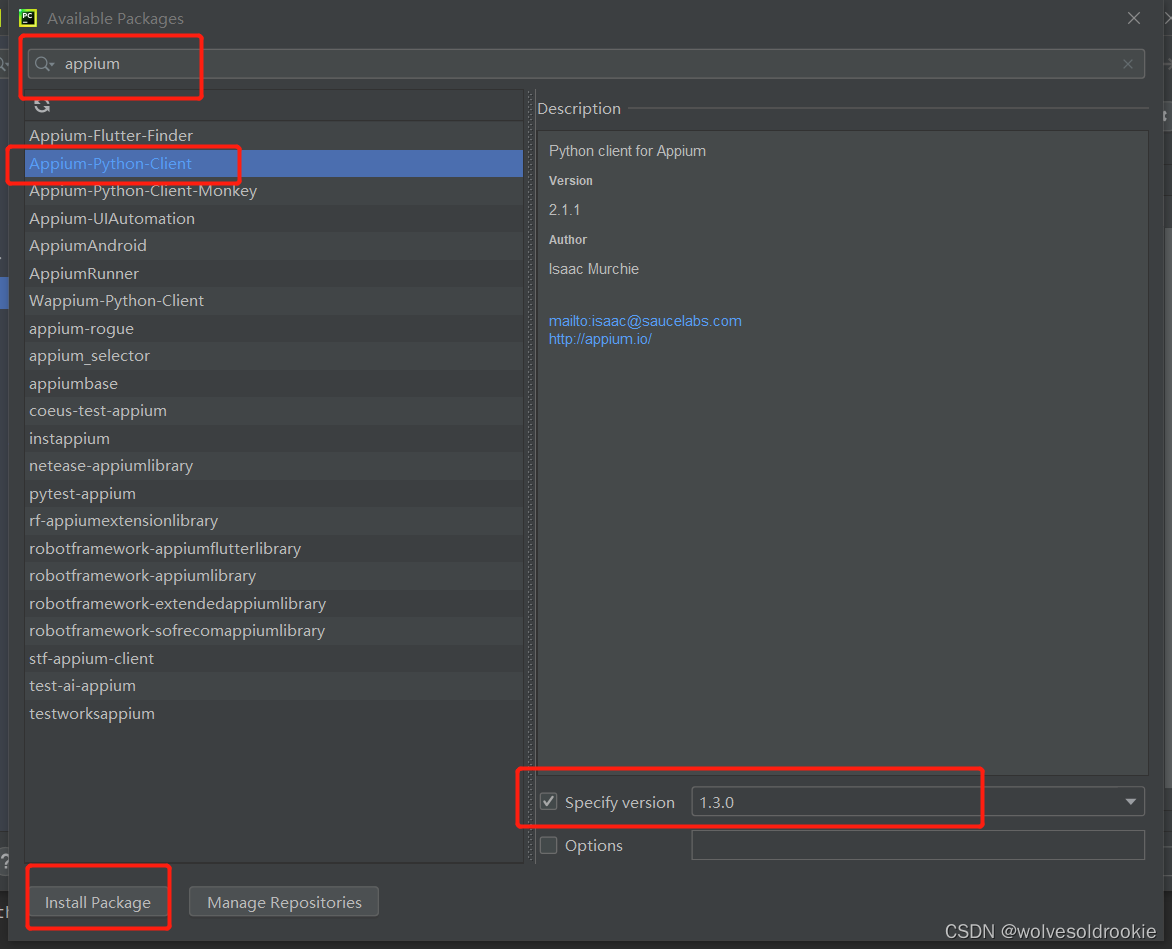Choose robotframework-appiumflutterlibrary
The height and width of the screenshot is (949, 1172).
(274, 548)
